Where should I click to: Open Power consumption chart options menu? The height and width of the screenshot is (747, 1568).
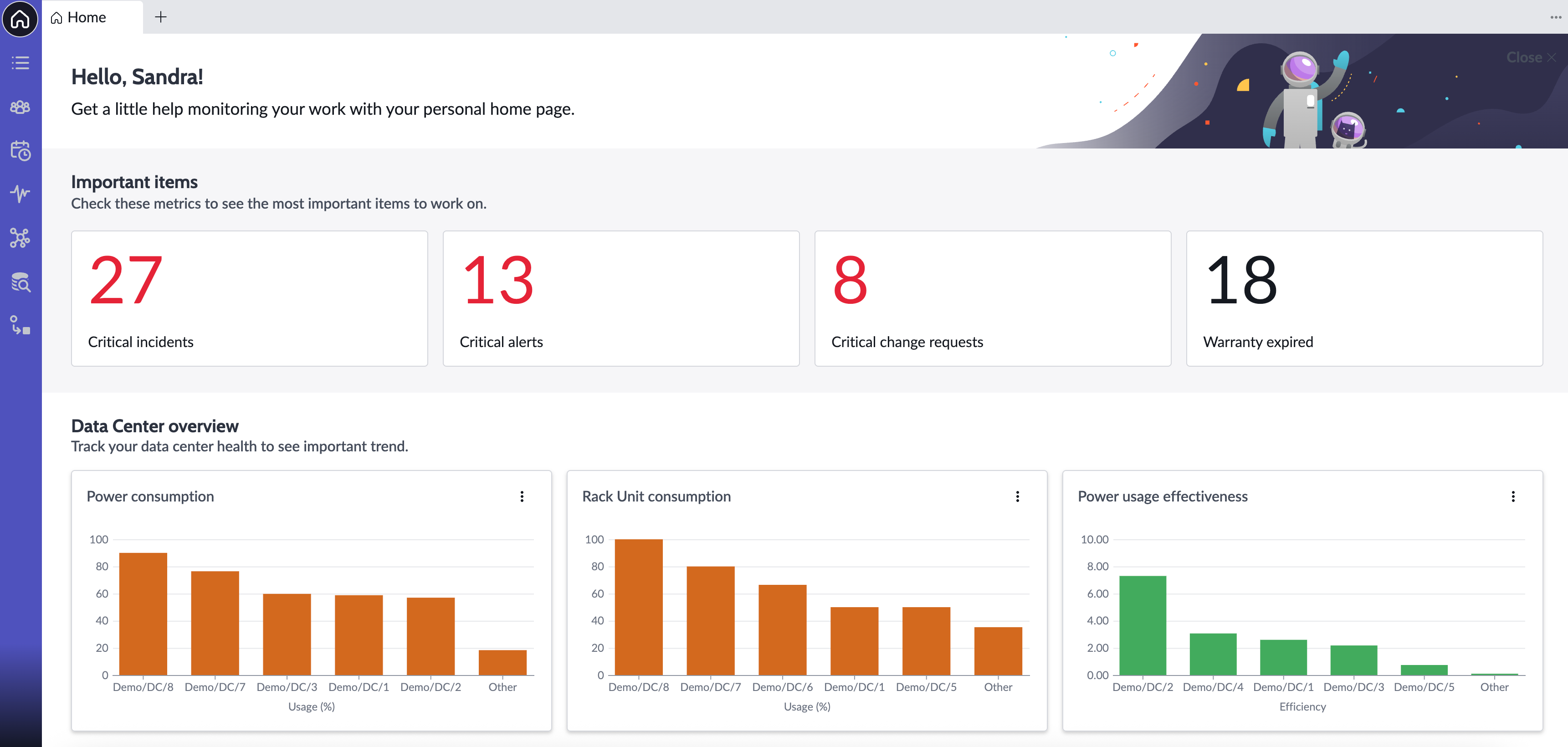(x=522, y=496)
